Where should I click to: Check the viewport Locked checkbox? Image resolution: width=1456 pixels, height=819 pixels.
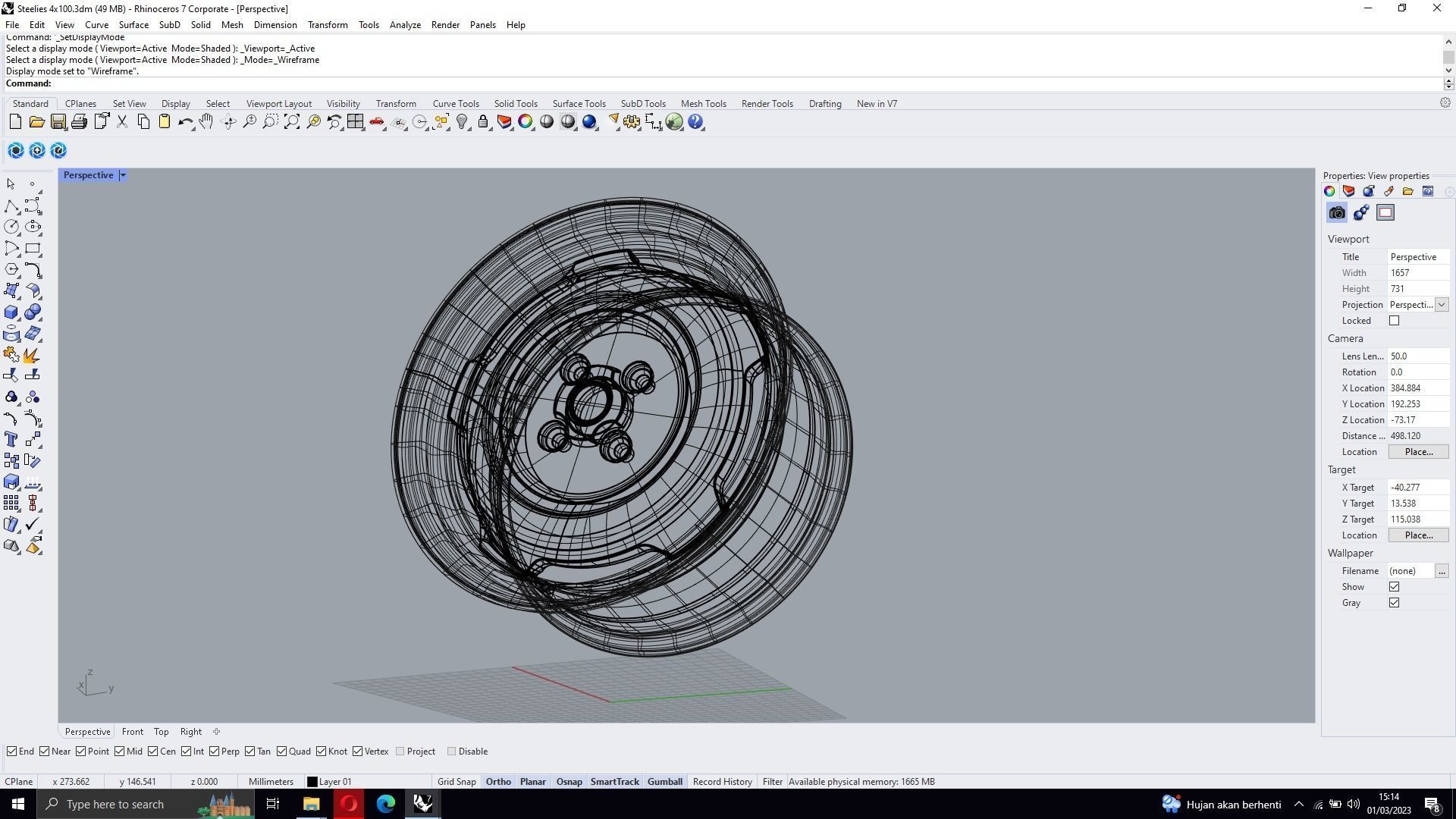pyautogui.click(x=1394, y=321)
